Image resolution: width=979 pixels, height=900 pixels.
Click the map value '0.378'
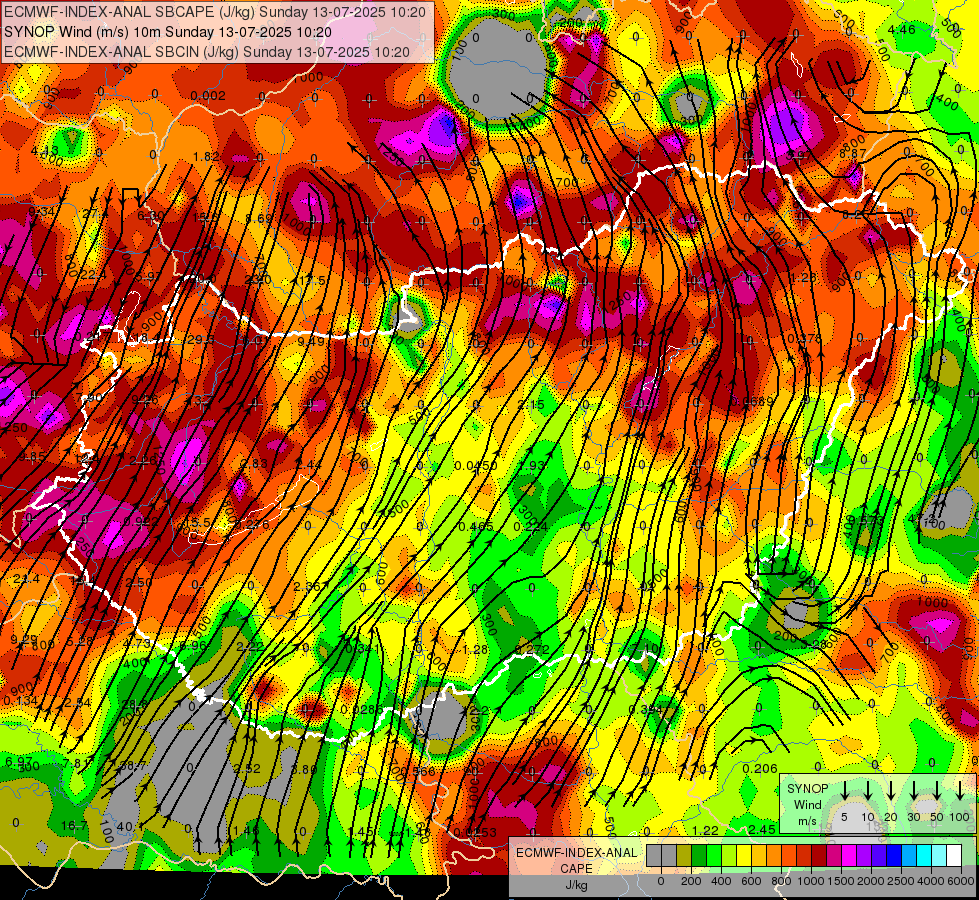(804, 339)
